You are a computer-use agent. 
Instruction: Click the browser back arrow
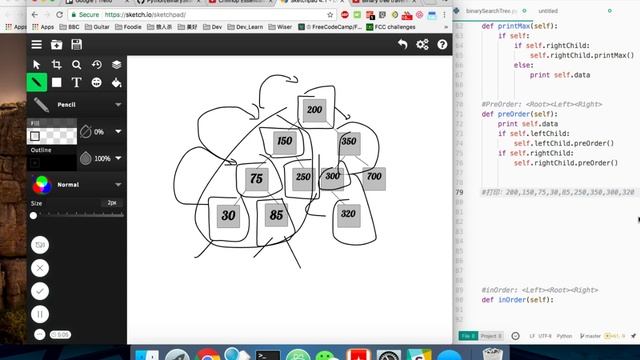pyautogui.click(x=35, y=15)
